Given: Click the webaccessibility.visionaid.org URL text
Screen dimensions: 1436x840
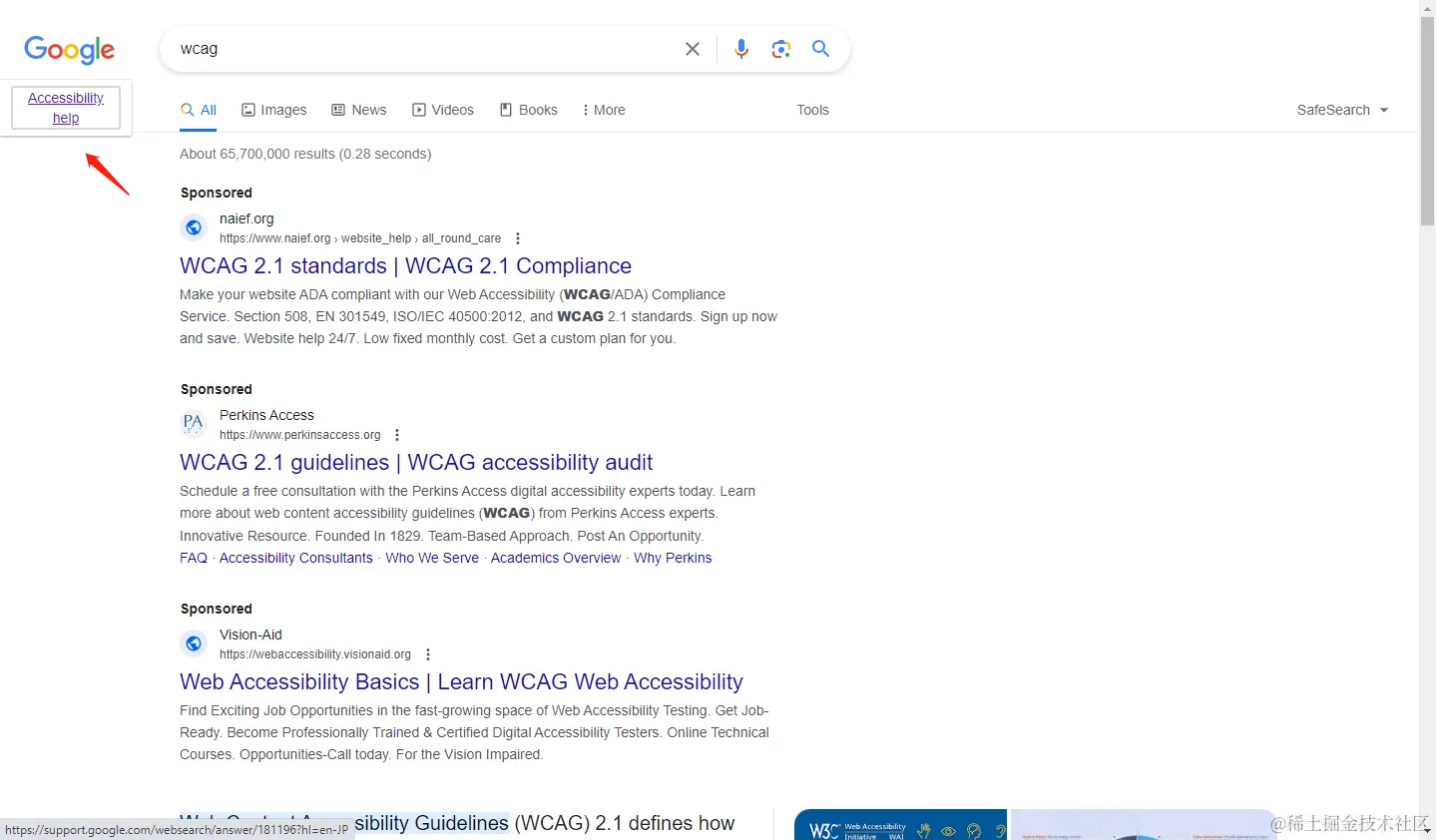Looking at the screenshot, I should pyautogui.click(x=315, y=654).
